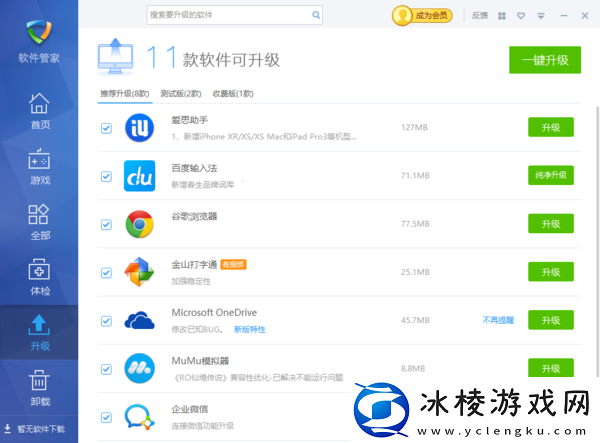Select the 升级 upgrade sidebar item
The image size is (600, 443).
coord(39,332)
